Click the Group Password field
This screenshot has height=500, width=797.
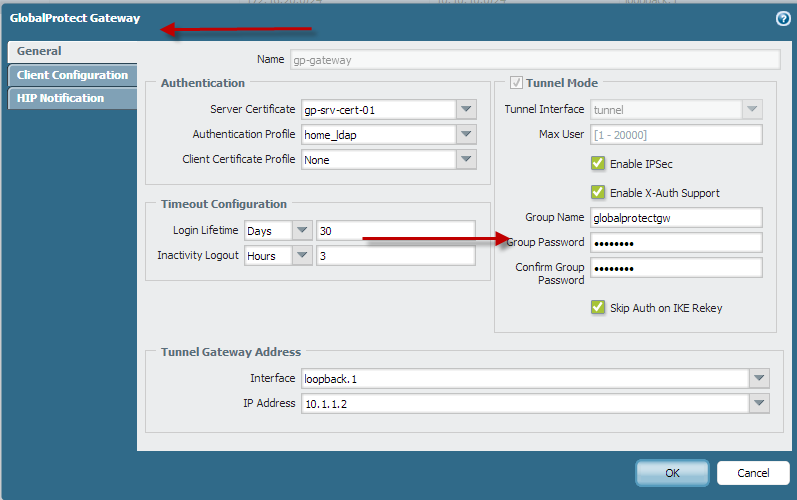tap(676, 243)
